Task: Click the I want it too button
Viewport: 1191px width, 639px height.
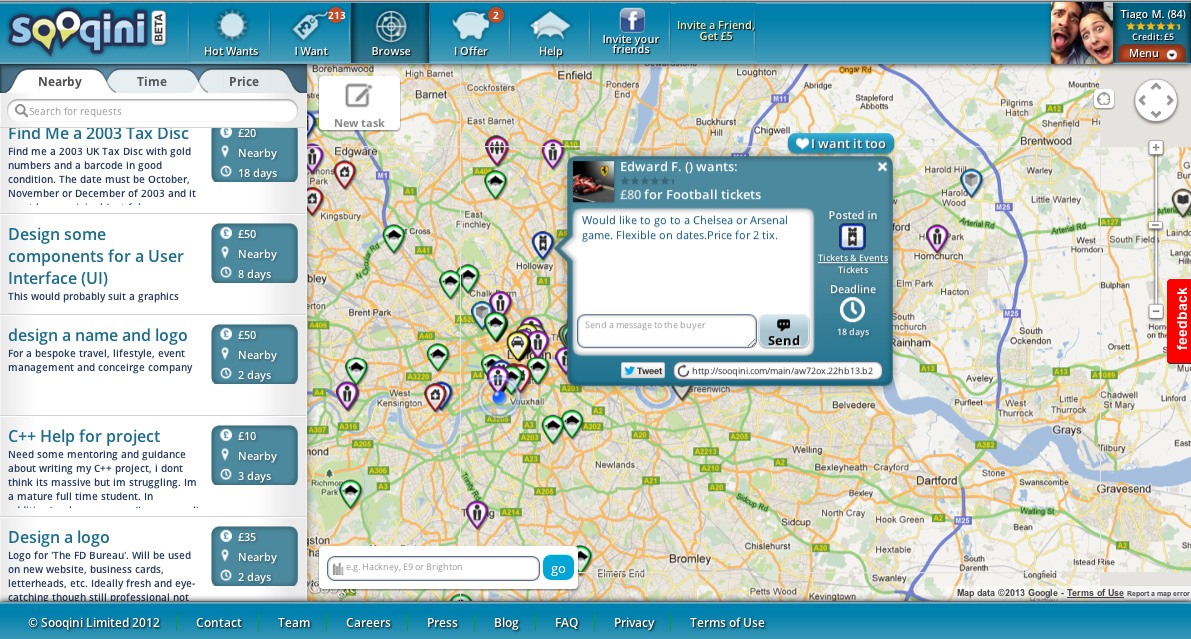Action: click(841, 144)
